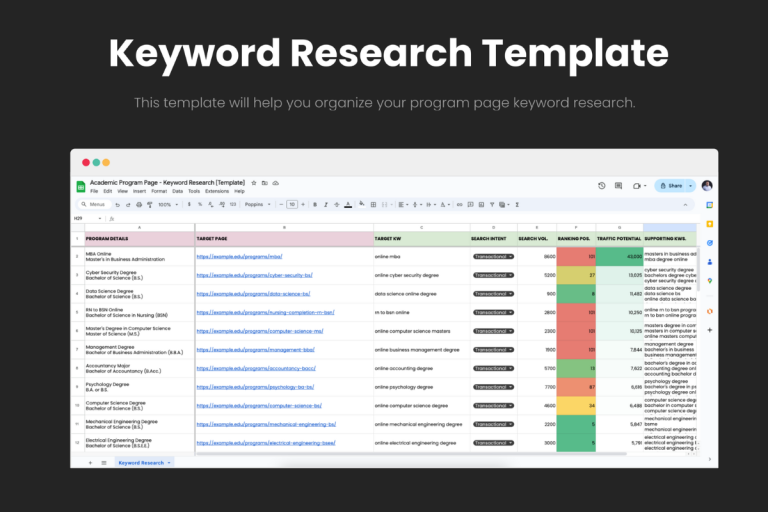
Task: Open the Poppins font dropdown
Action: pyautogui.click(x=258, y=205)
